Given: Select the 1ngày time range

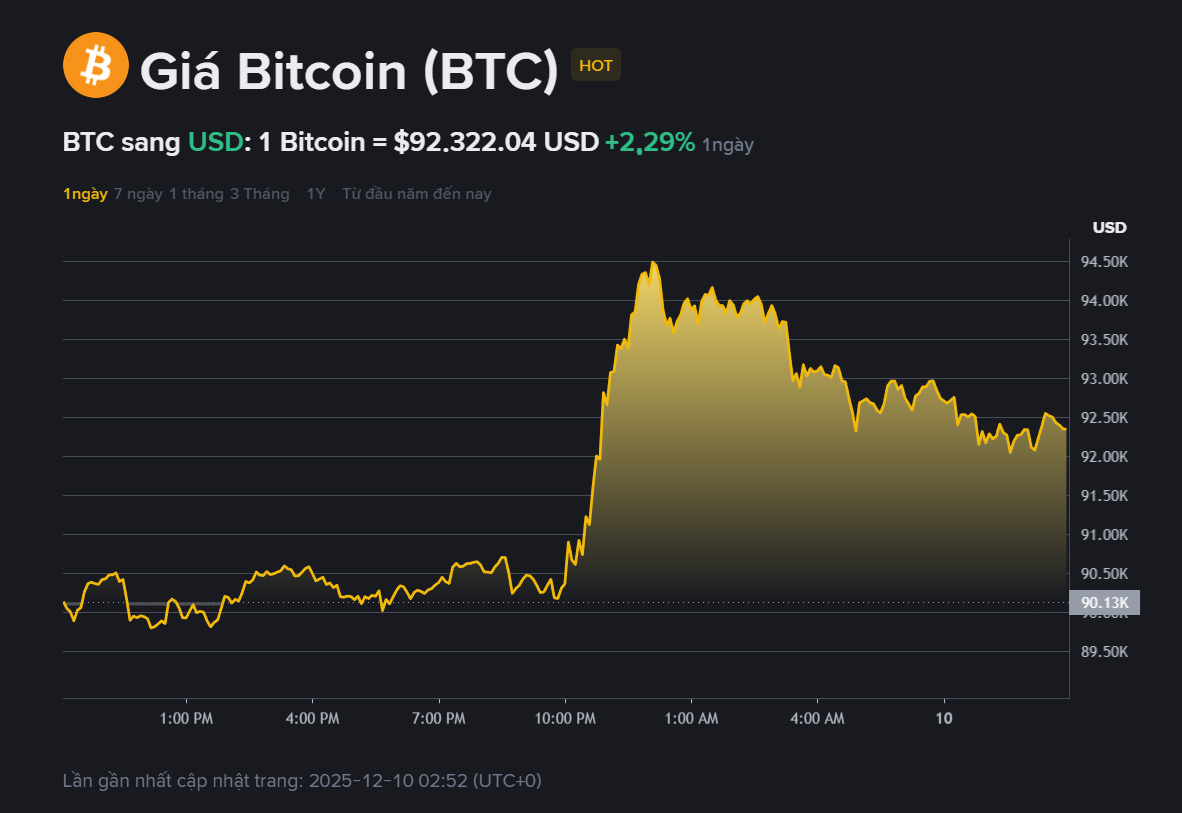Looking at the screenshot, I should [x=85, y=194].
